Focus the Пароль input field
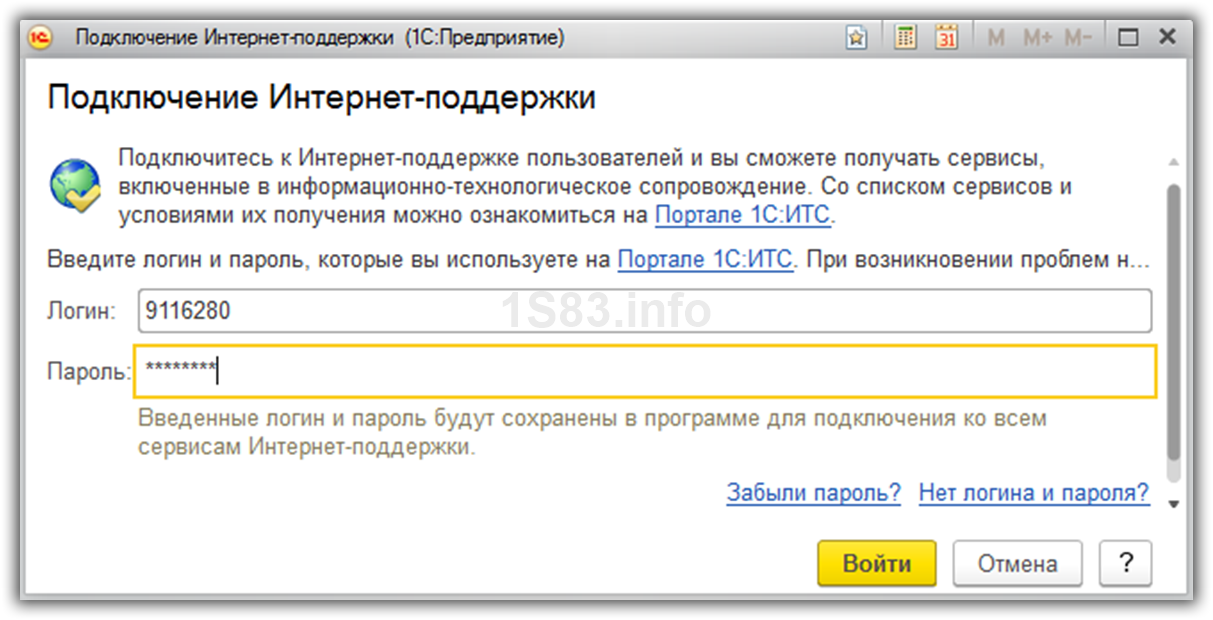 click(x=645, y=372)
